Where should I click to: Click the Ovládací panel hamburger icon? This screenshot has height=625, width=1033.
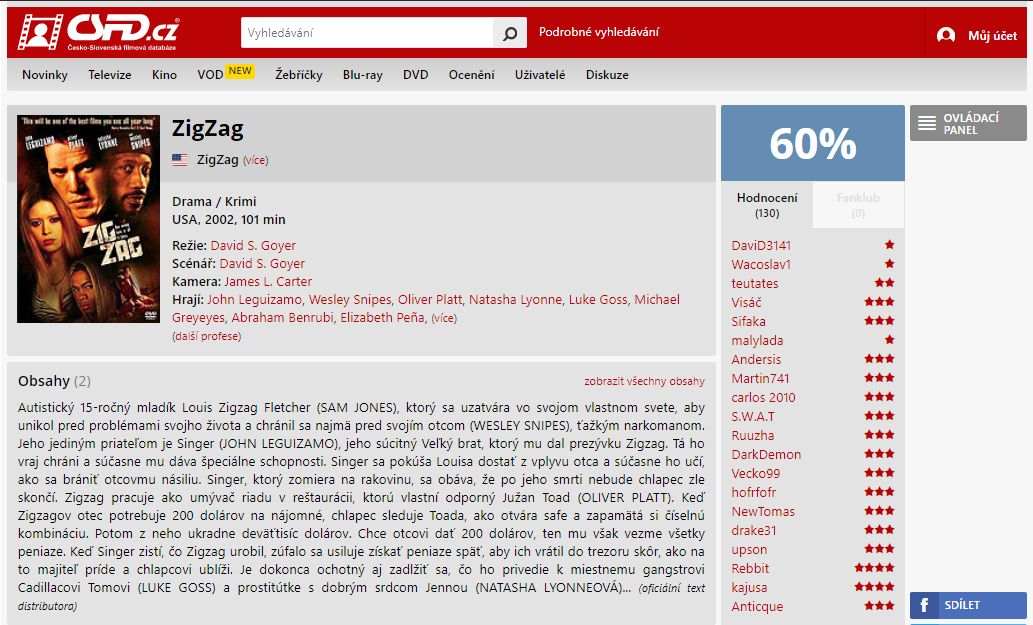pyautogui.click(x=927, y=123)
